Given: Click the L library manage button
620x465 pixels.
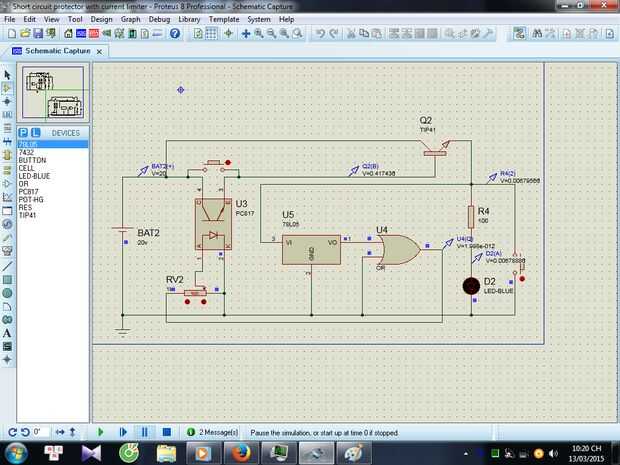Looking at the screenshot, I should click(x=35, y=132).
